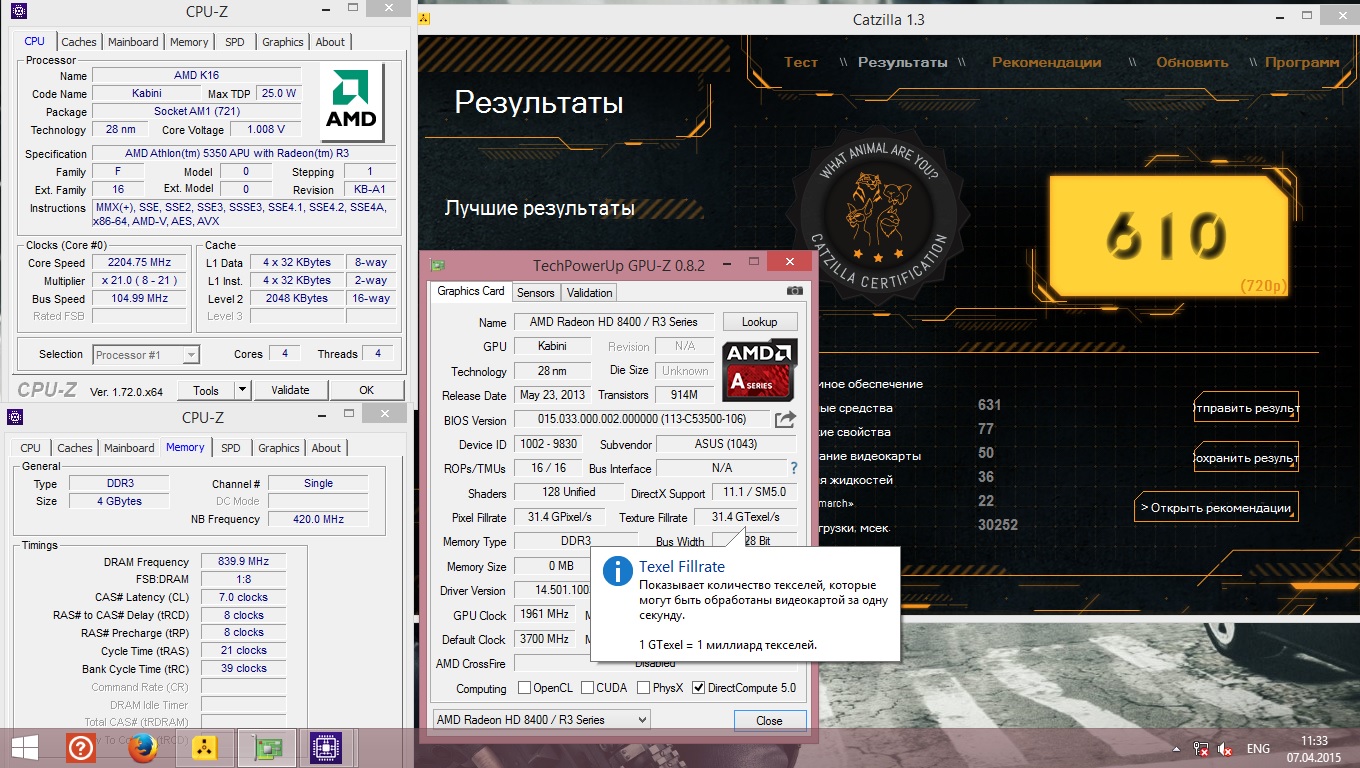Click the Core Speed 2204.75 MHz value

pos(139,263)
